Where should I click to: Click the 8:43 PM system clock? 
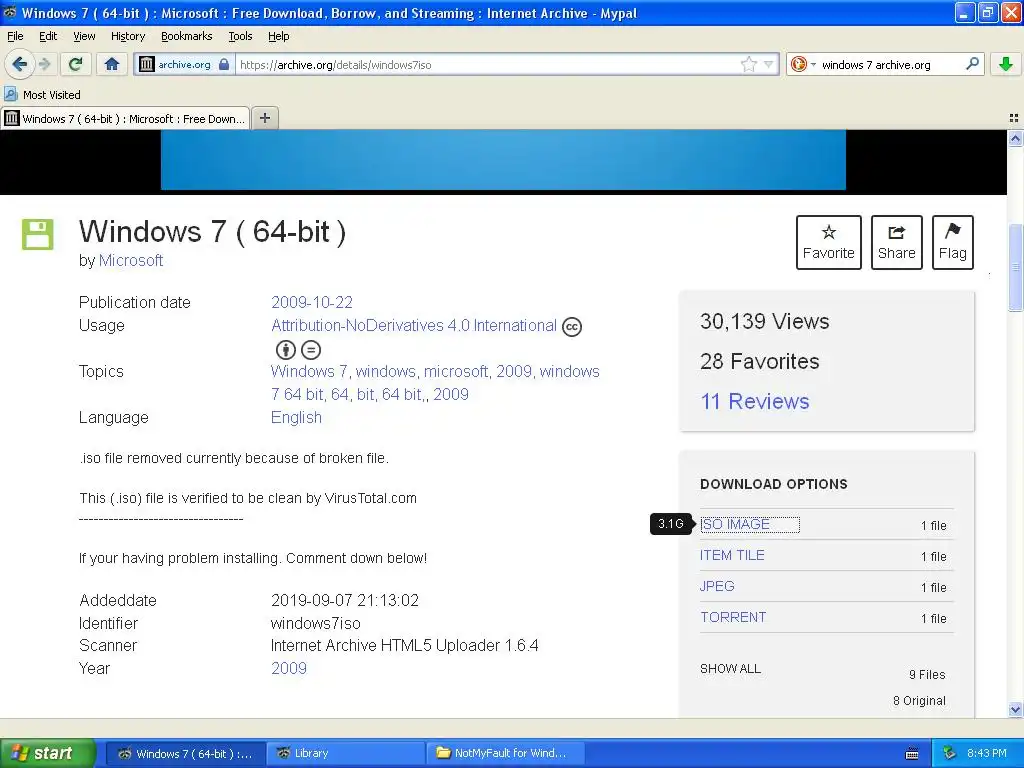pyautogui.click(x=986, y=753)
